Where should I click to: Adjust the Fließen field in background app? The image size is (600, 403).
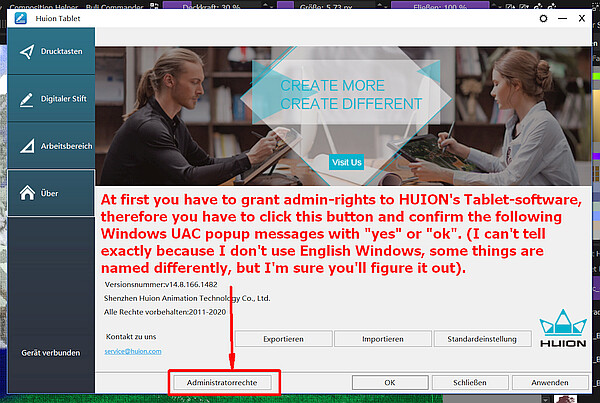pos(440,5)
